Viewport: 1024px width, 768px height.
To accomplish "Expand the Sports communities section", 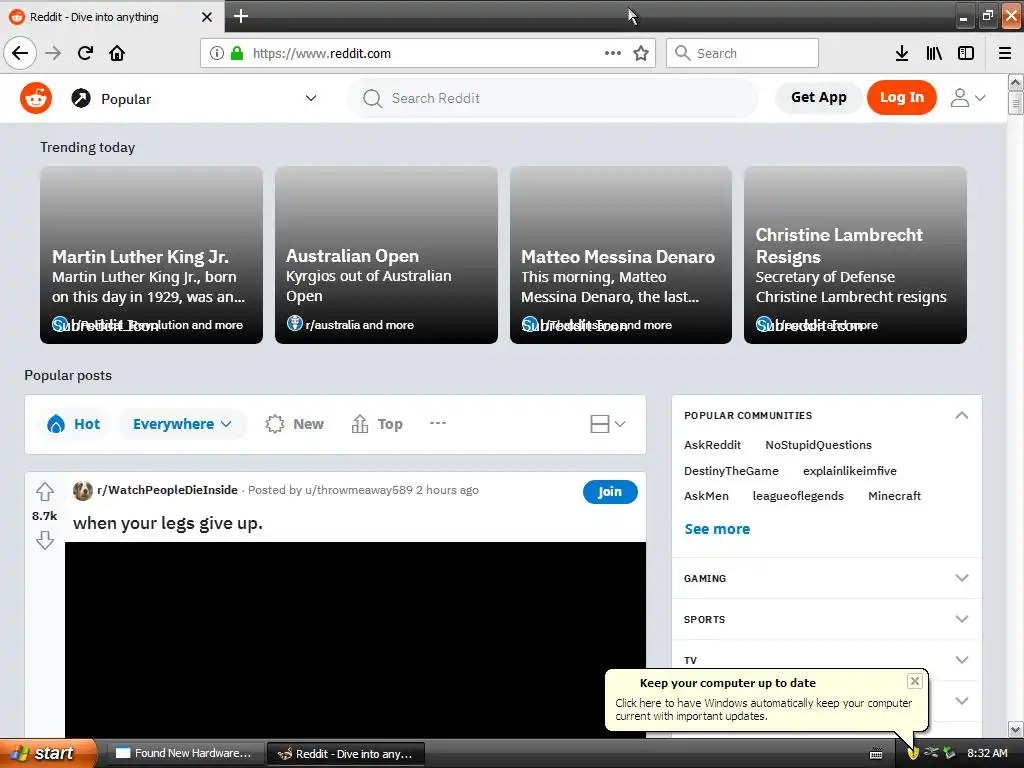I will pos(961,619).
